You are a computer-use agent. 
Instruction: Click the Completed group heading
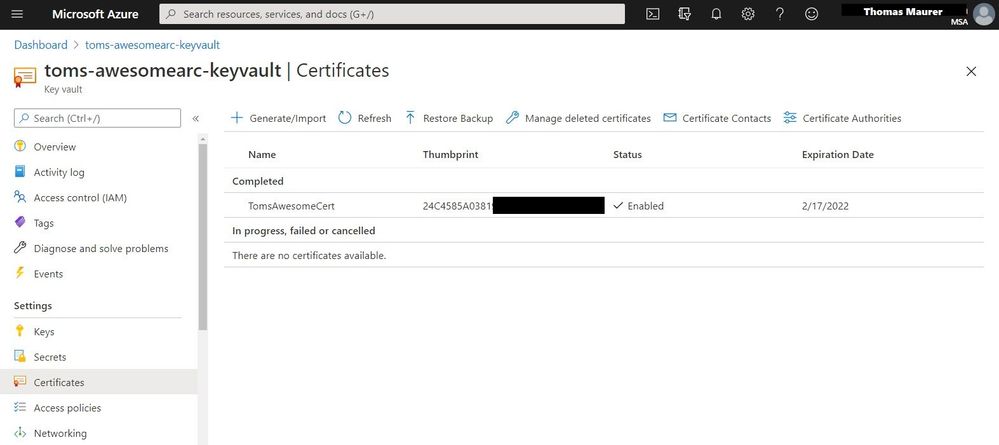coord(258,181)
